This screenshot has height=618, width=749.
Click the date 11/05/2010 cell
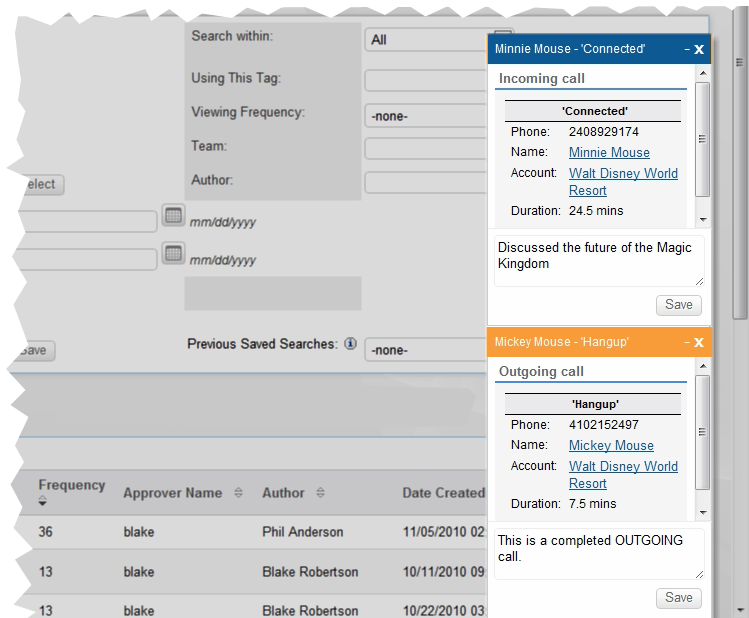tap(444, 532)
